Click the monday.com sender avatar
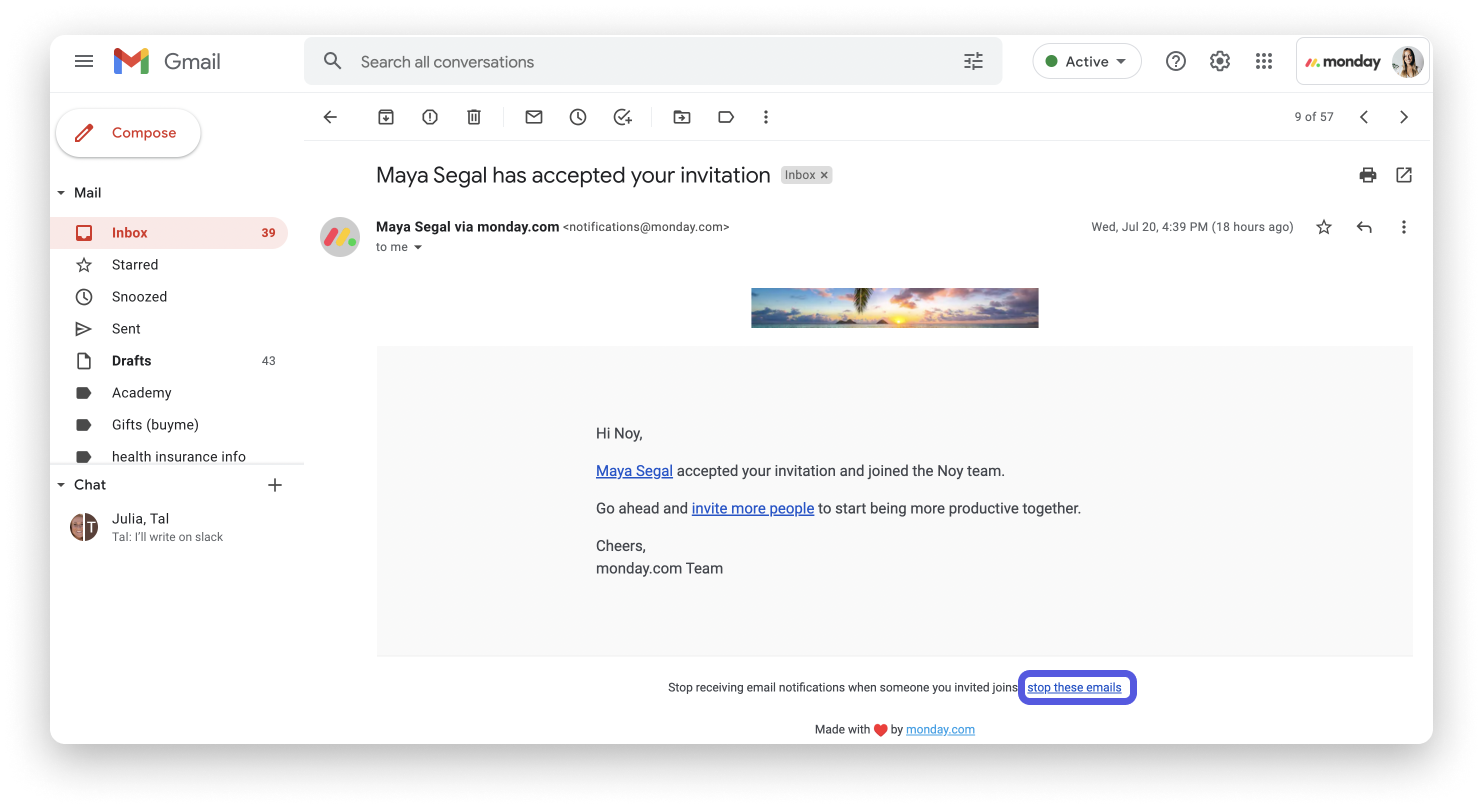 pos(340,237)
